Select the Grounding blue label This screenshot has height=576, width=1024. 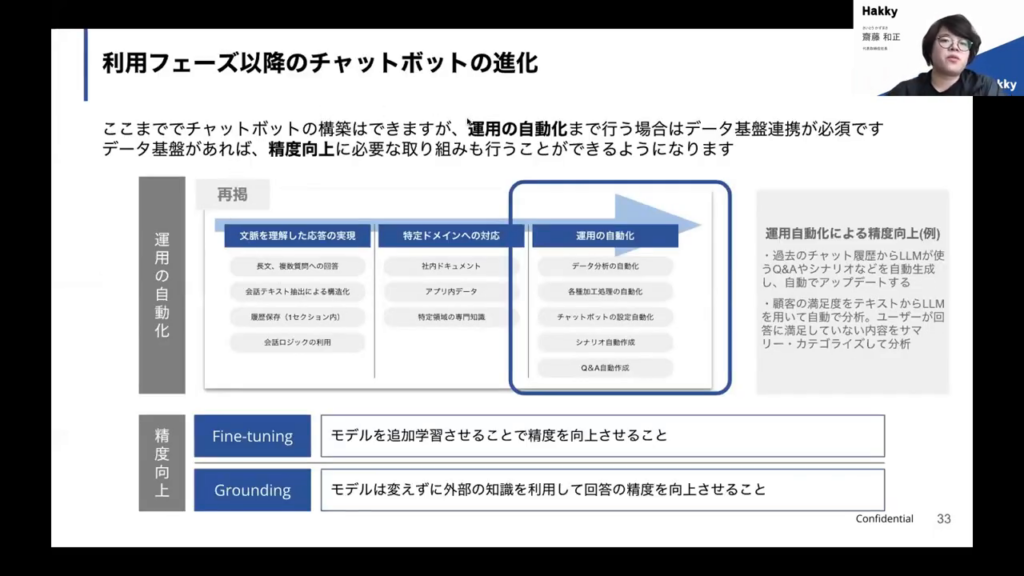point(252,490)
